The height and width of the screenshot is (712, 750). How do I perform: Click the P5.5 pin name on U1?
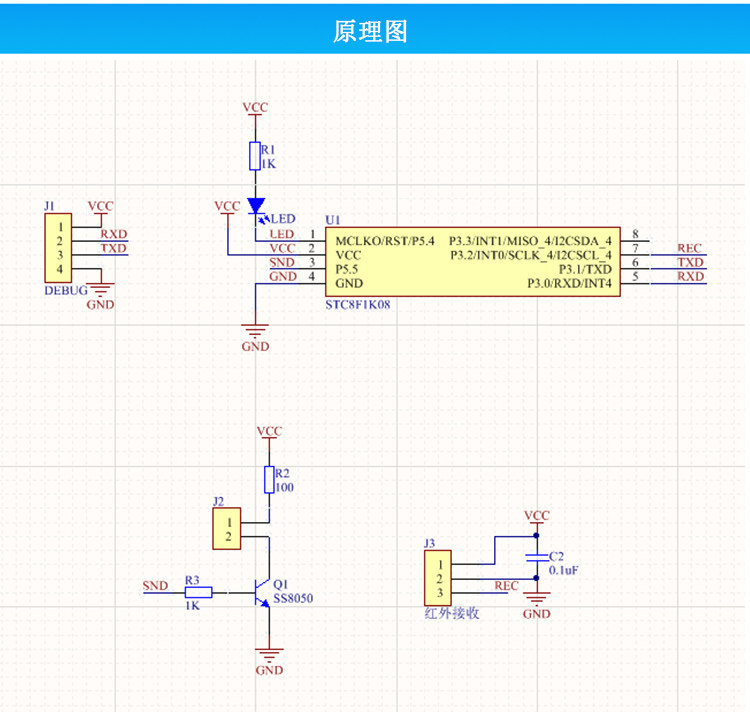347,269
